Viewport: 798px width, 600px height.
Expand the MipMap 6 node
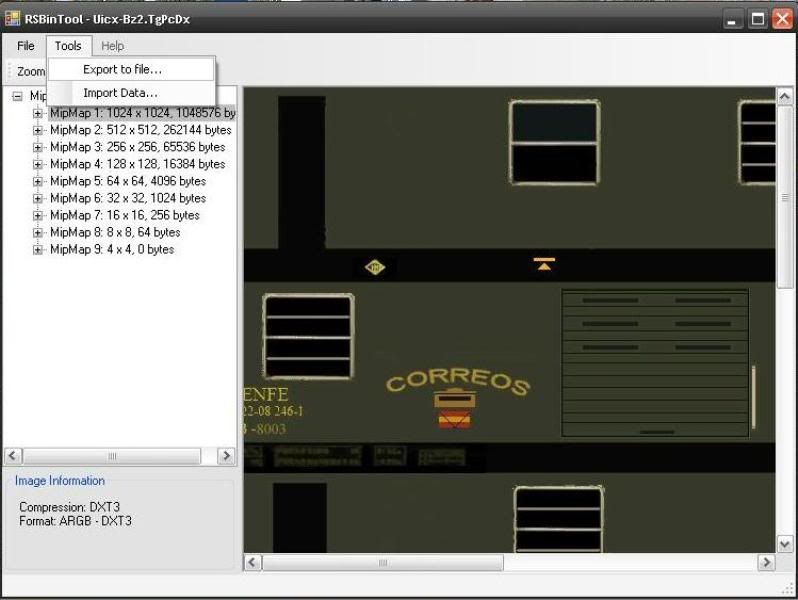click(38, 198)
